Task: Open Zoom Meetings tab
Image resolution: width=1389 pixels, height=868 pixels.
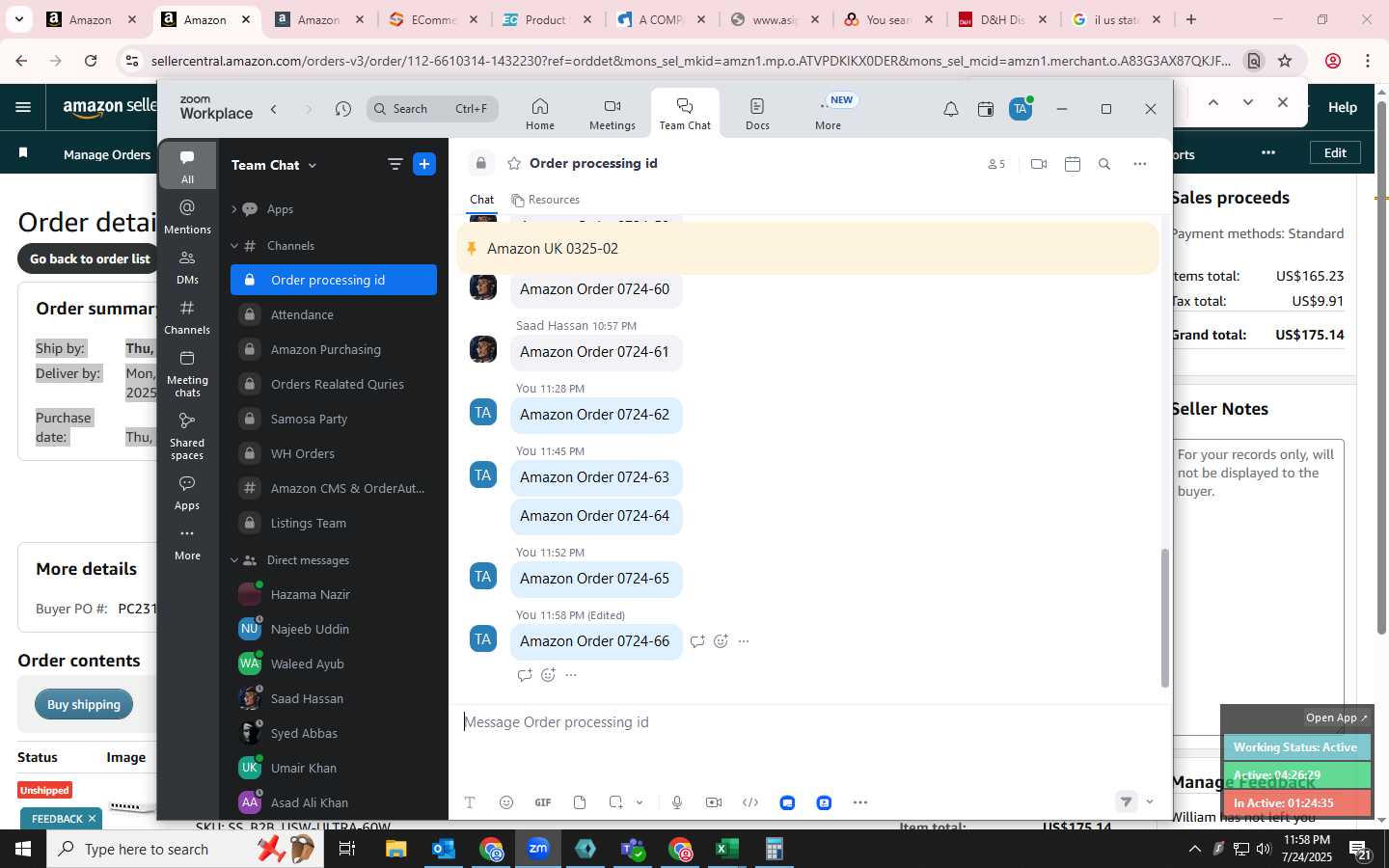Action: pos(613,113)
